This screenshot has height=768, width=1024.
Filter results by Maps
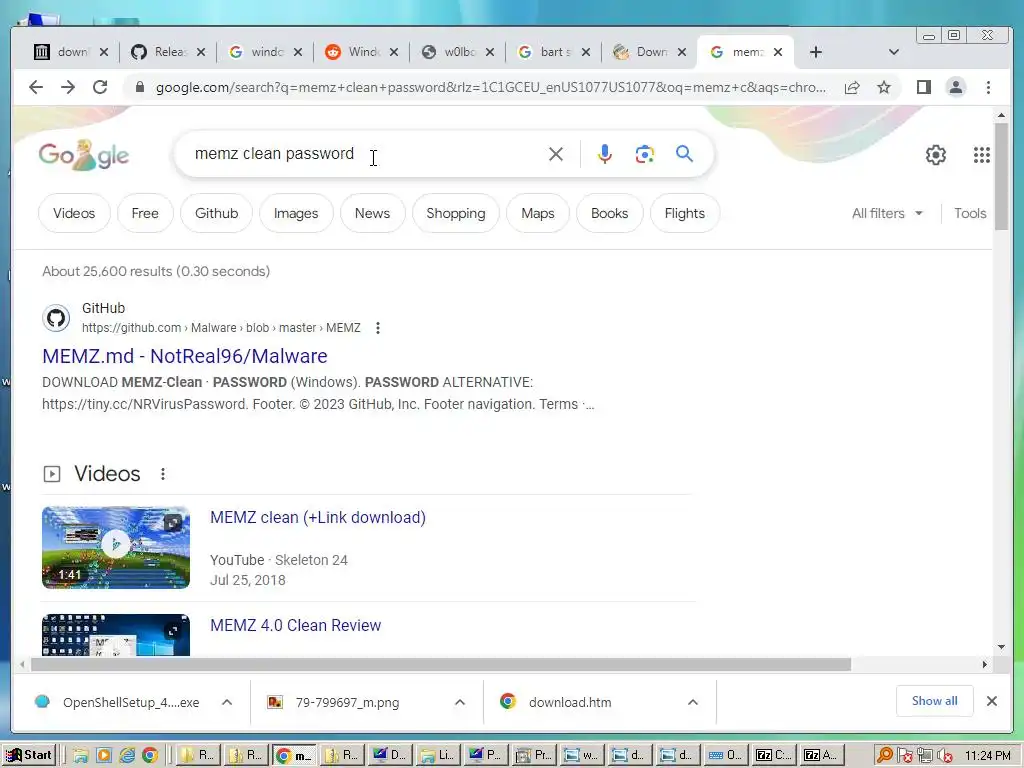tap(537, 214)
